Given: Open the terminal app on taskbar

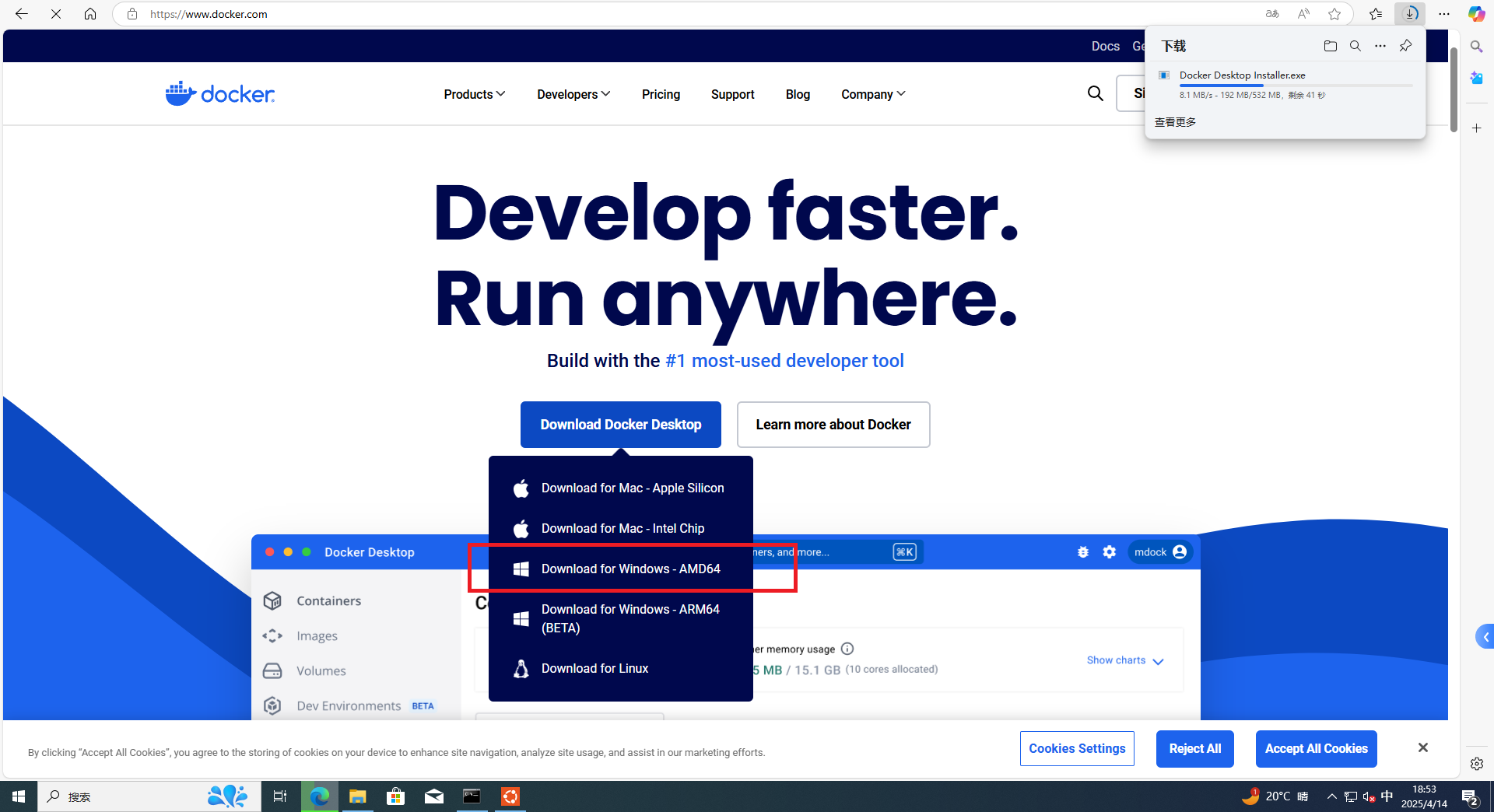Looking at the screenshot, I should tap(472, 796).
